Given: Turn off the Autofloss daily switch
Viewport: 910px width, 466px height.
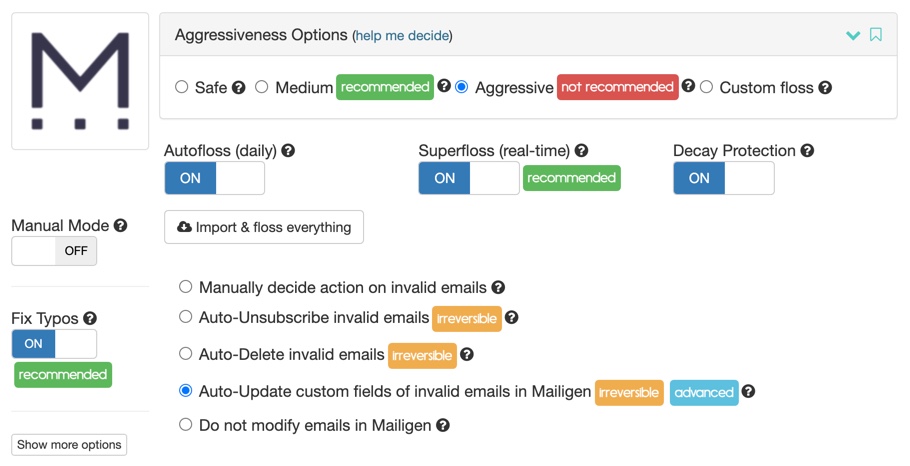Looking at the screenshot, I should pos(215,178).
